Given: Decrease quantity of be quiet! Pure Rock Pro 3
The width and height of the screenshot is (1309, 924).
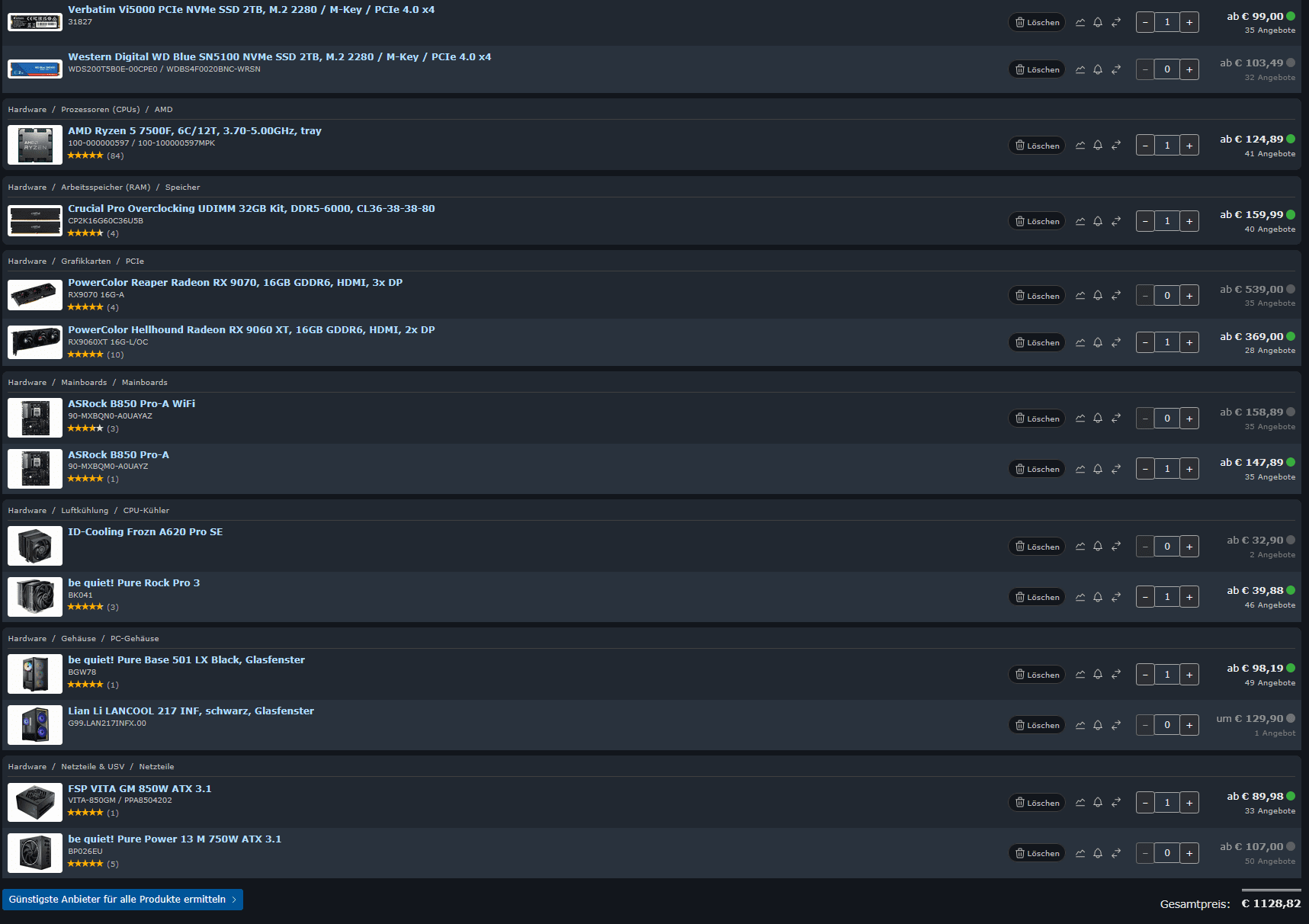Looking at the screenshot, I should 1145,597.
